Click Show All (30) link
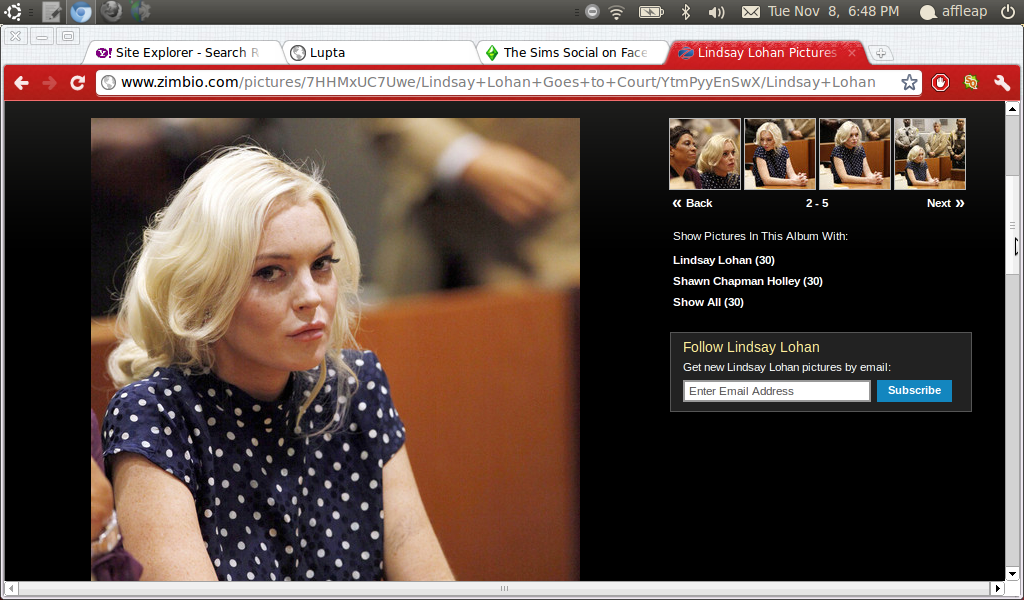The width and height of the screenshot is (1024, 600). (x=708, y=302)
